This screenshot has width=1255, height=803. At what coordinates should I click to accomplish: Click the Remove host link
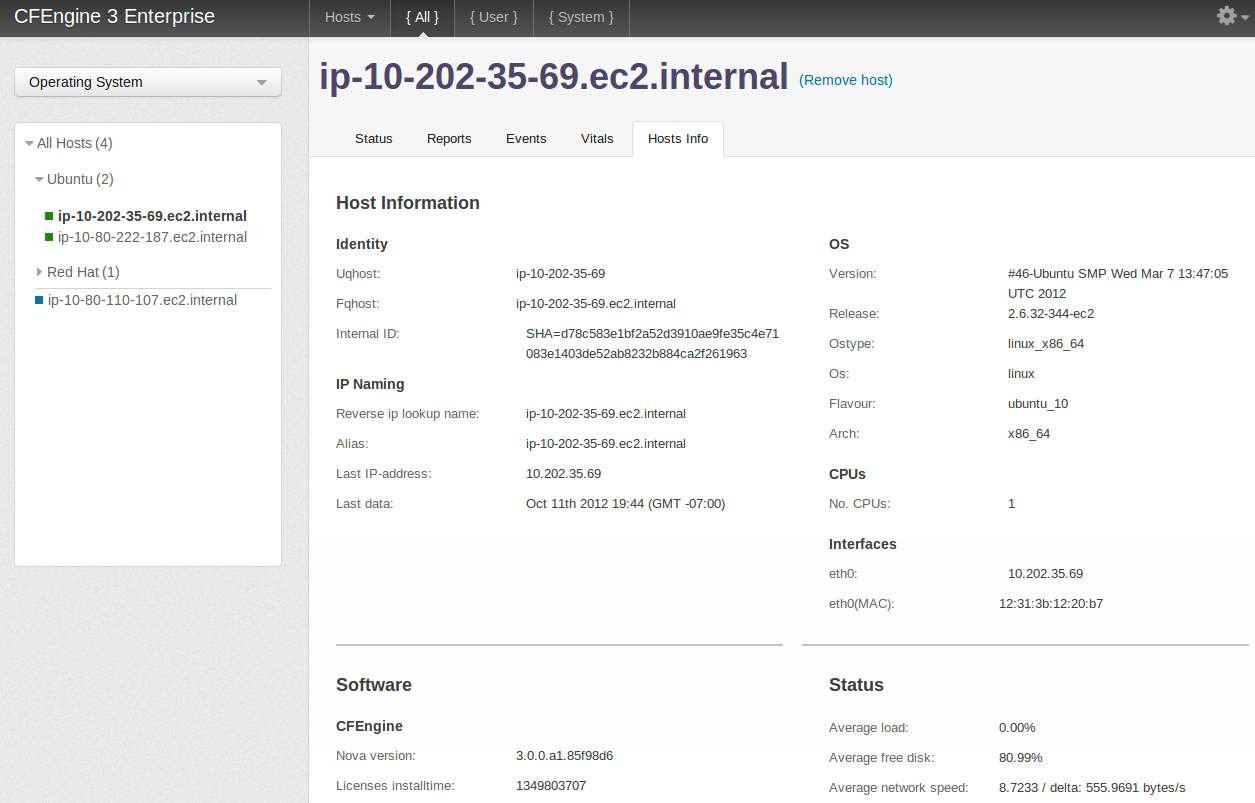click(x=846, y=80)
